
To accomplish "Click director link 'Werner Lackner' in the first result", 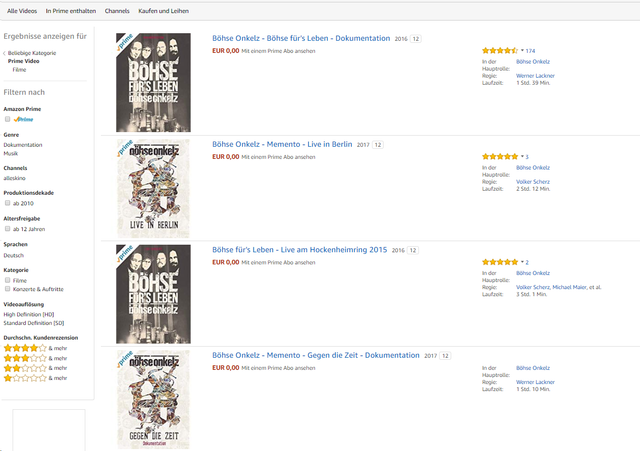I will click(535, 75).
